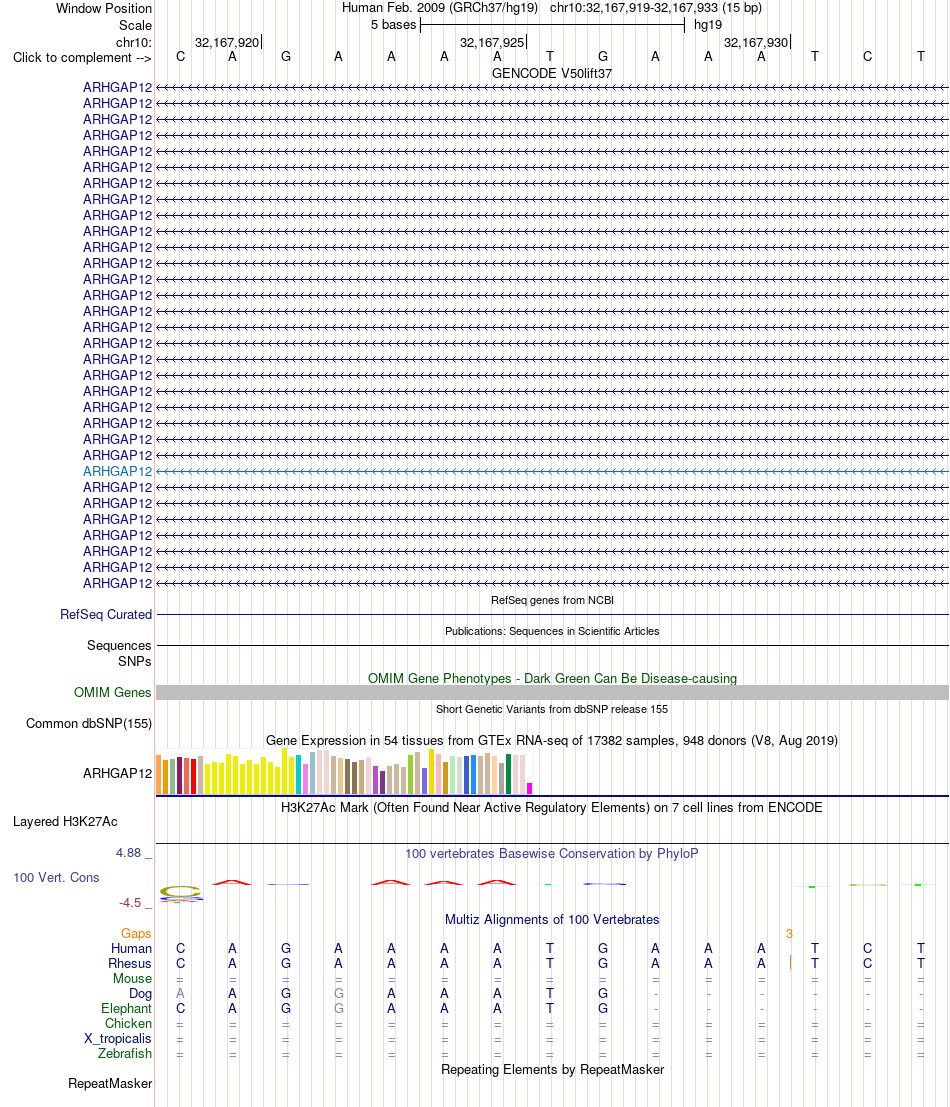This screenshot has width=950, height=1107.
Task: Click the 4.88 PhyloP upper scale value
Action: click(128, 854)
